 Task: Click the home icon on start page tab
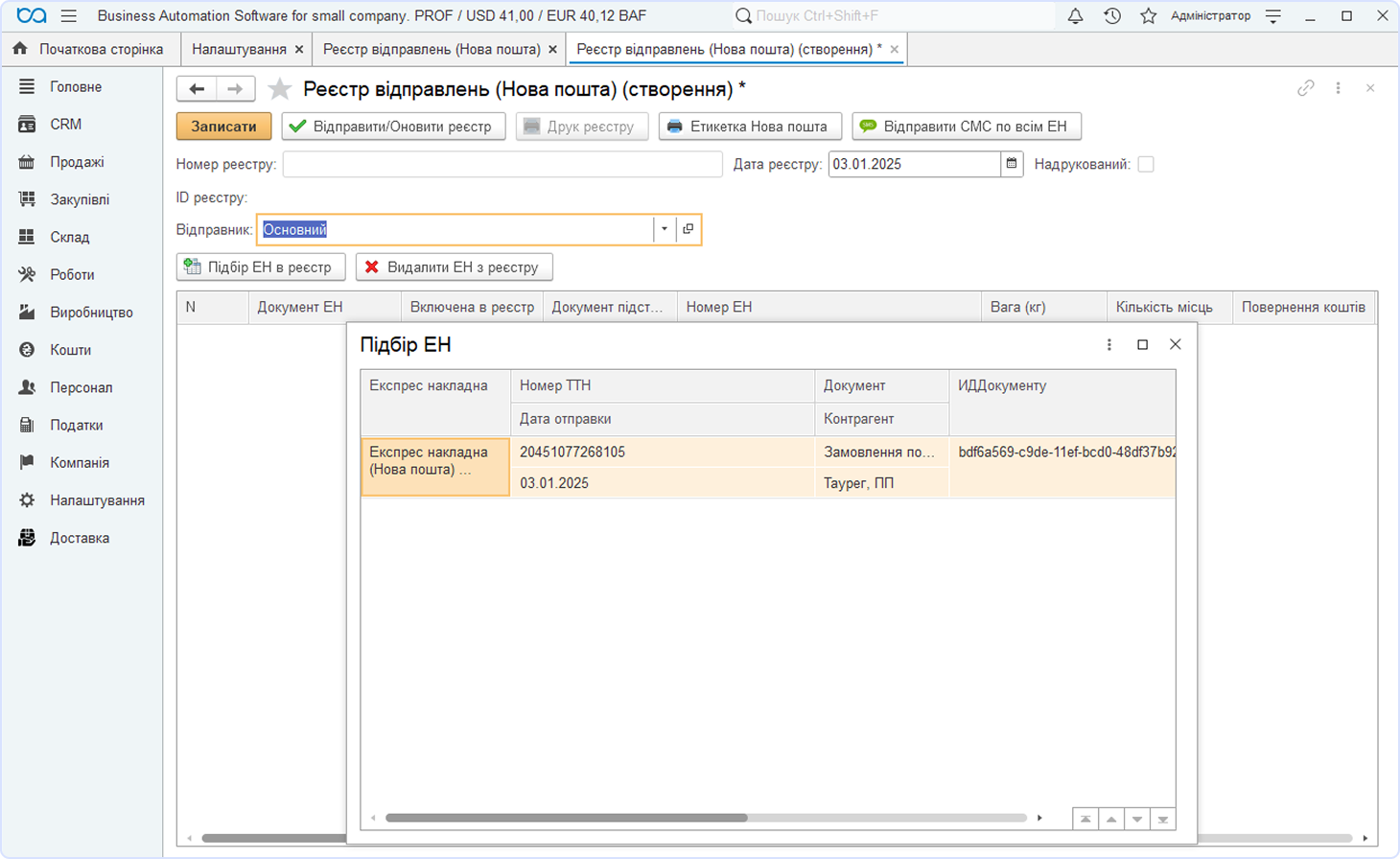click(x=20, y=49)
